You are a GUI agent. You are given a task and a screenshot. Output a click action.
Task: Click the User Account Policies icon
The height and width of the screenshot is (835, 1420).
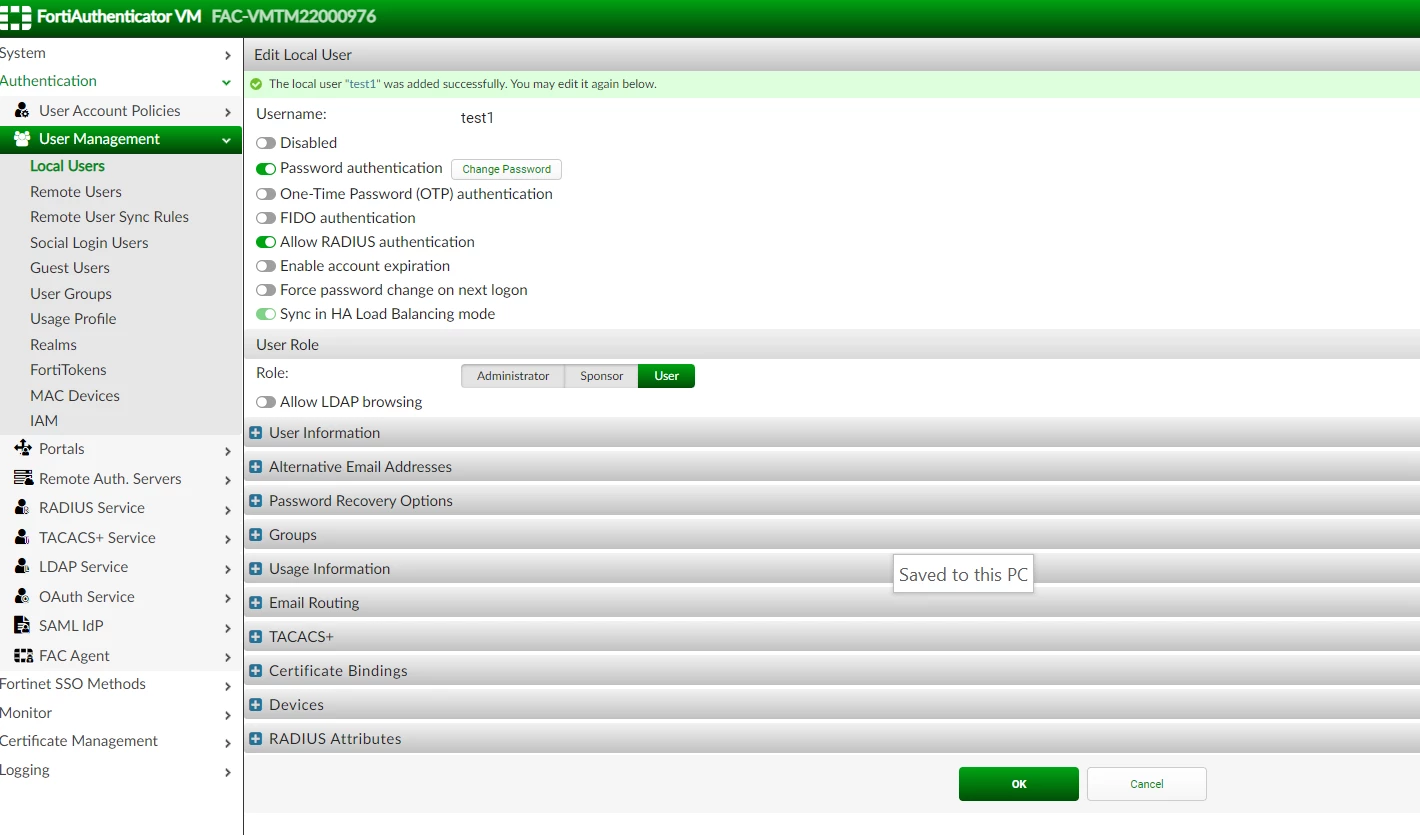click(x=22, y=111)
